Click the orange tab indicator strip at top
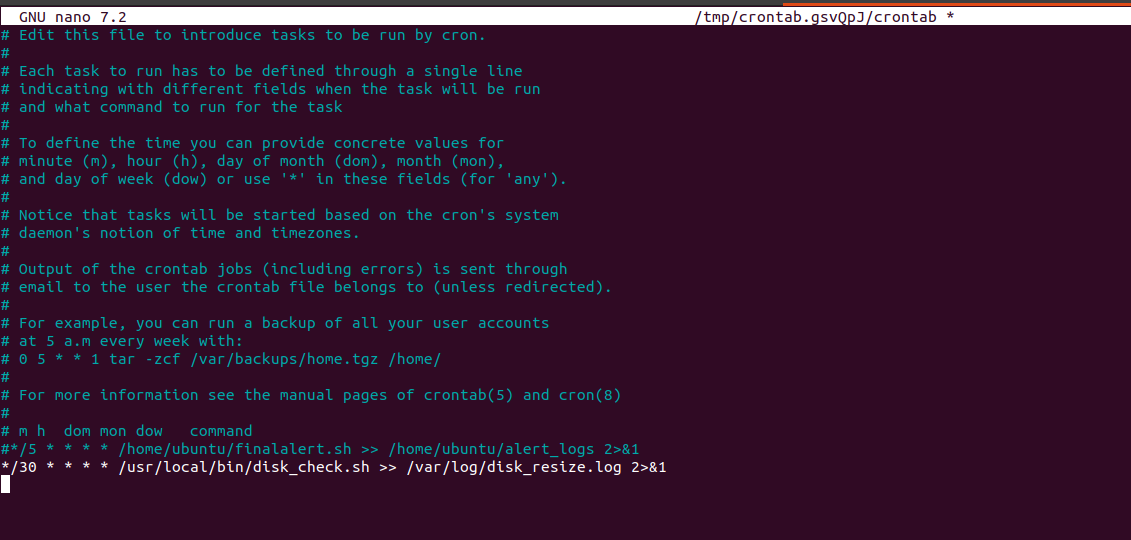The height and width of the screenshot is (540, 1131). point(956,4)
